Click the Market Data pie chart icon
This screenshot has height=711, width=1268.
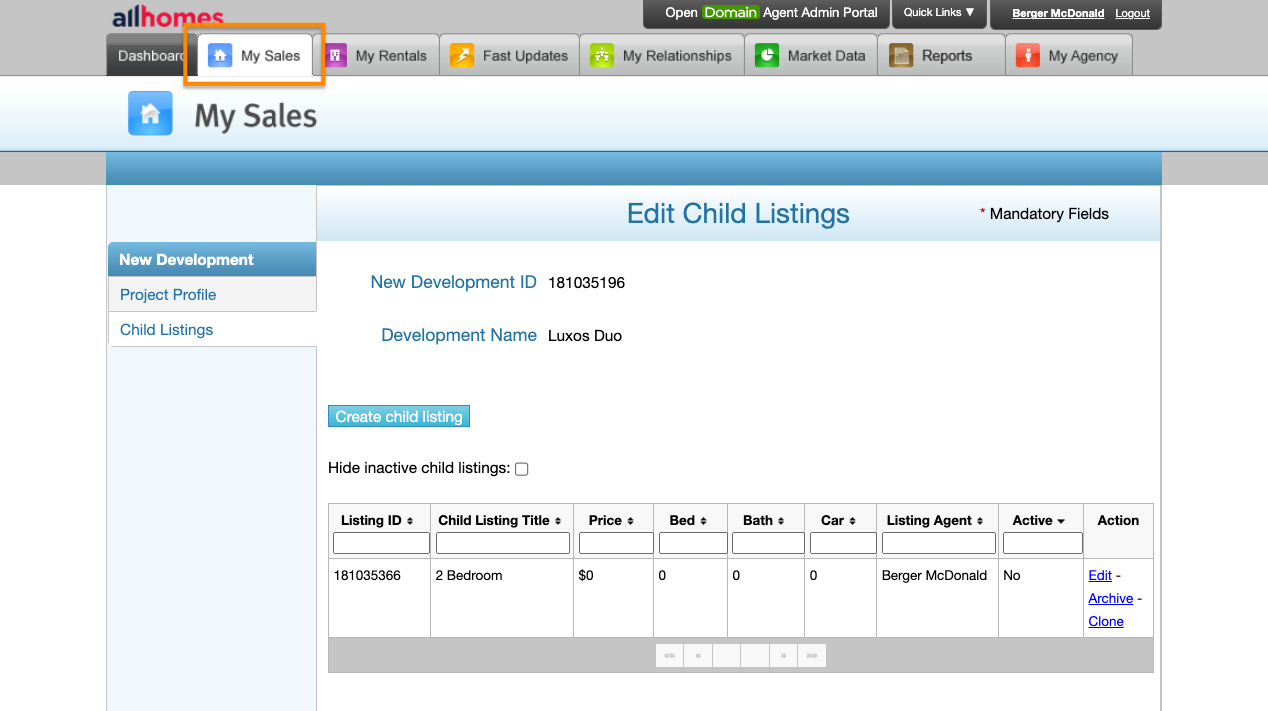pos(767,56)
